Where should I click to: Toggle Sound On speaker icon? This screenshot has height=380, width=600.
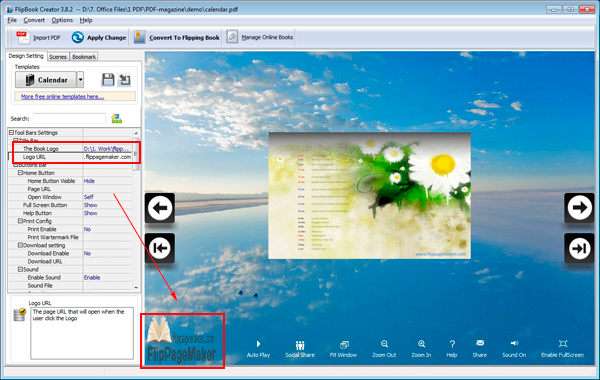[514, 343]
